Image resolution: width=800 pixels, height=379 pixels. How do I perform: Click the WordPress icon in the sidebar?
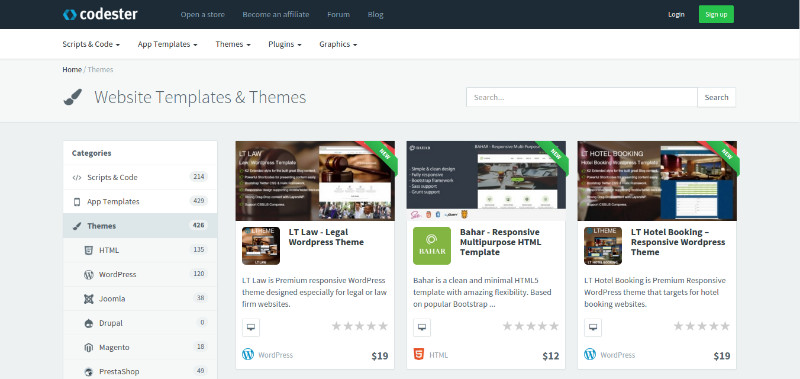pyautogui.click(x=88, y=274)
